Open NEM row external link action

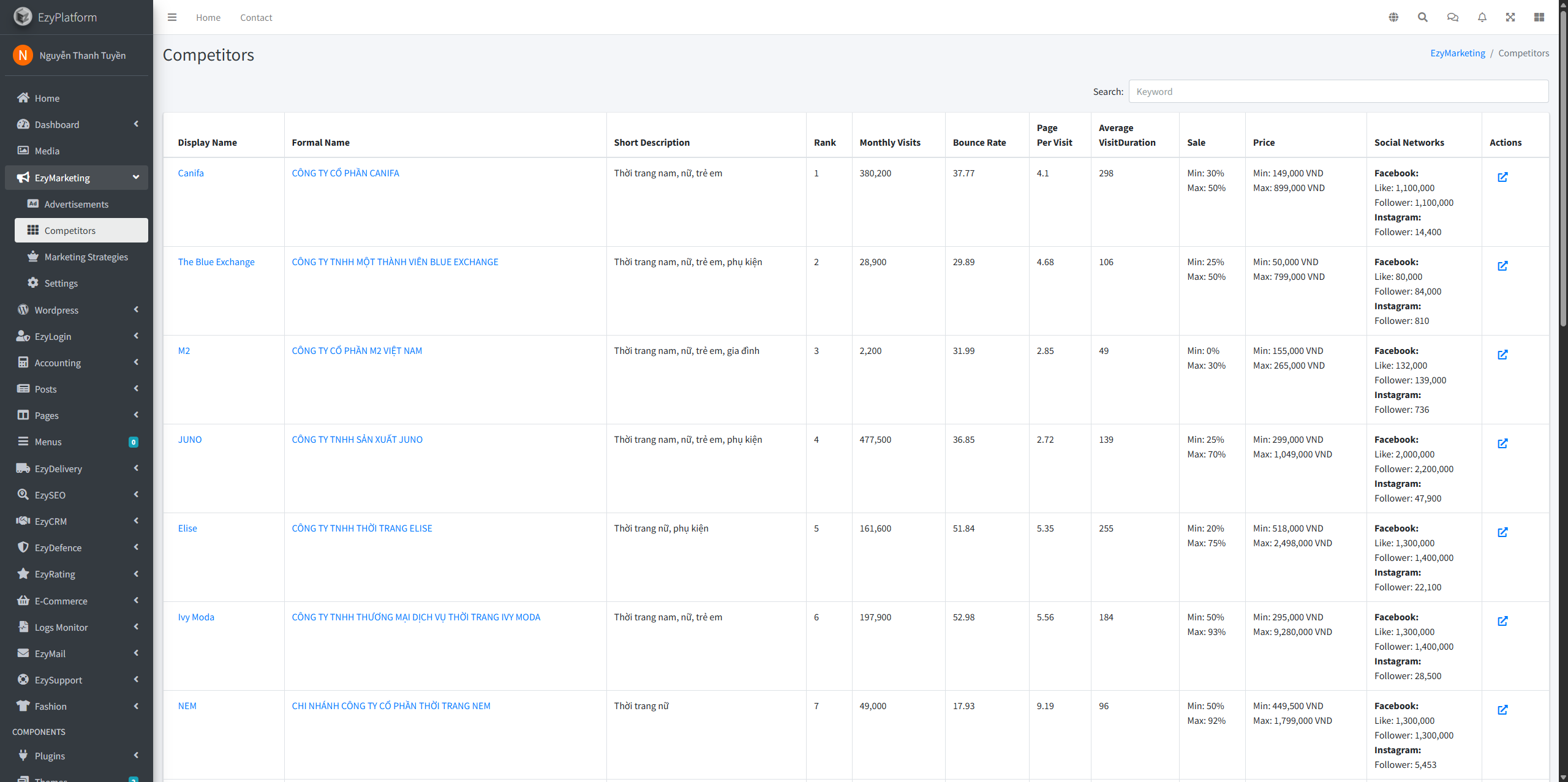coord(1502,710)
